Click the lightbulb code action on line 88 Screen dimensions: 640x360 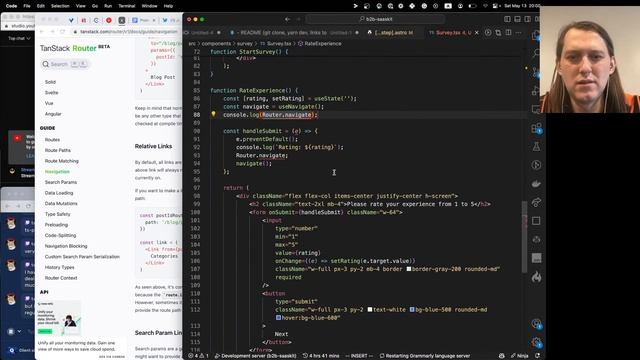click(x=213, y=114)
